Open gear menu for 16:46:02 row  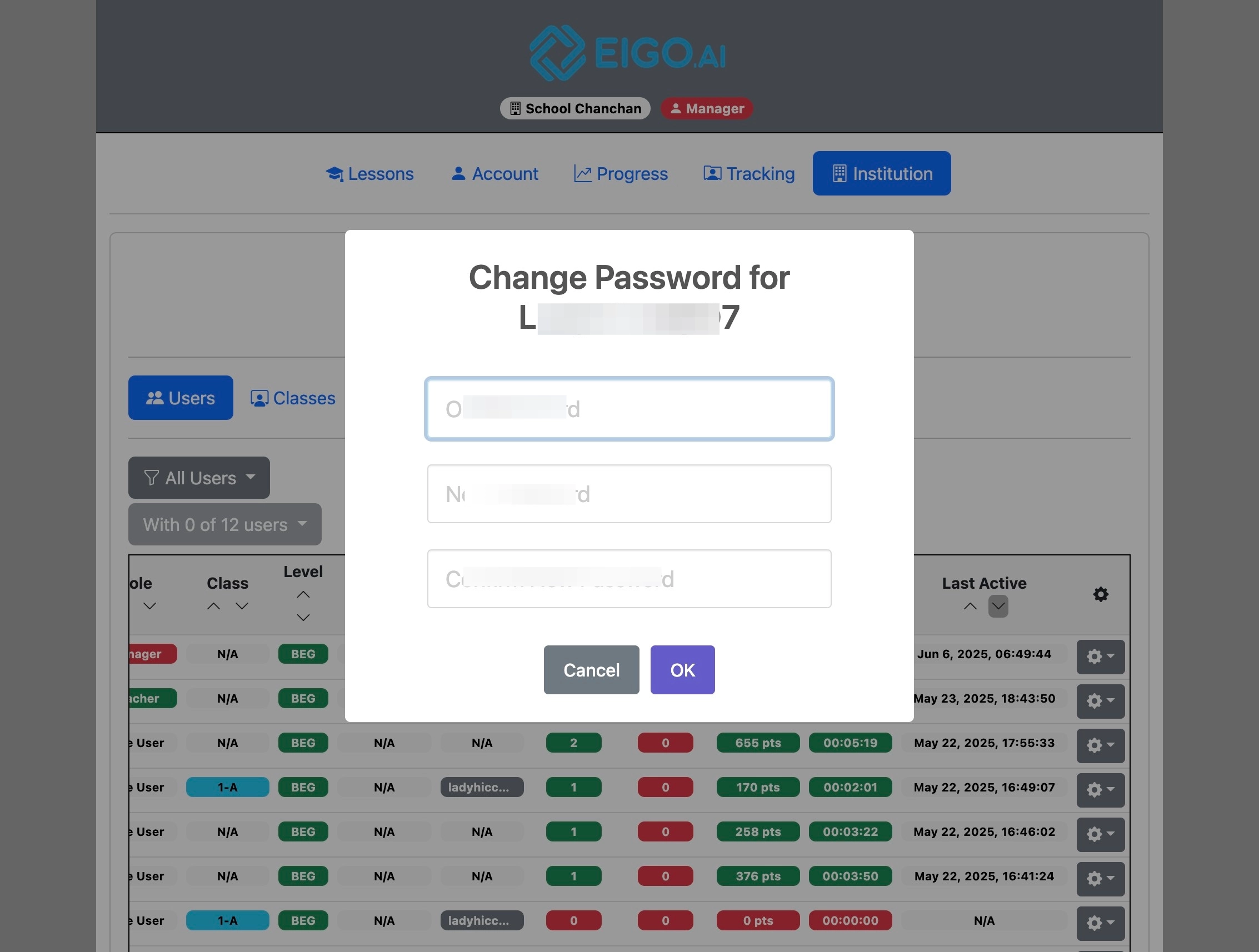click(1101, 834)
